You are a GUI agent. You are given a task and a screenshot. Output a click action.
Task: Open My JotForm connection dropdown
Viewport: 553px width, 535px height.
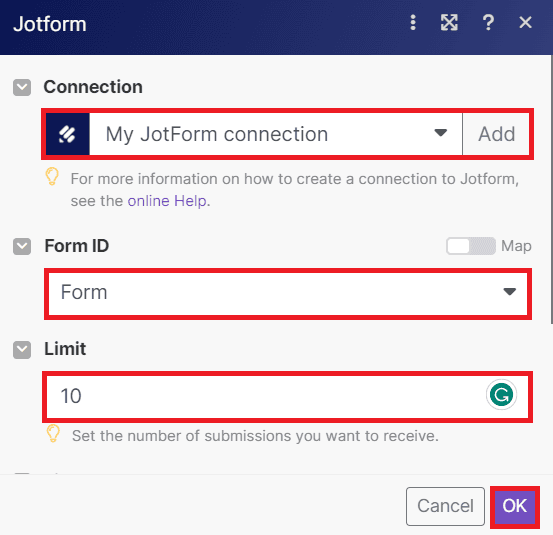[x=276, y=134]
